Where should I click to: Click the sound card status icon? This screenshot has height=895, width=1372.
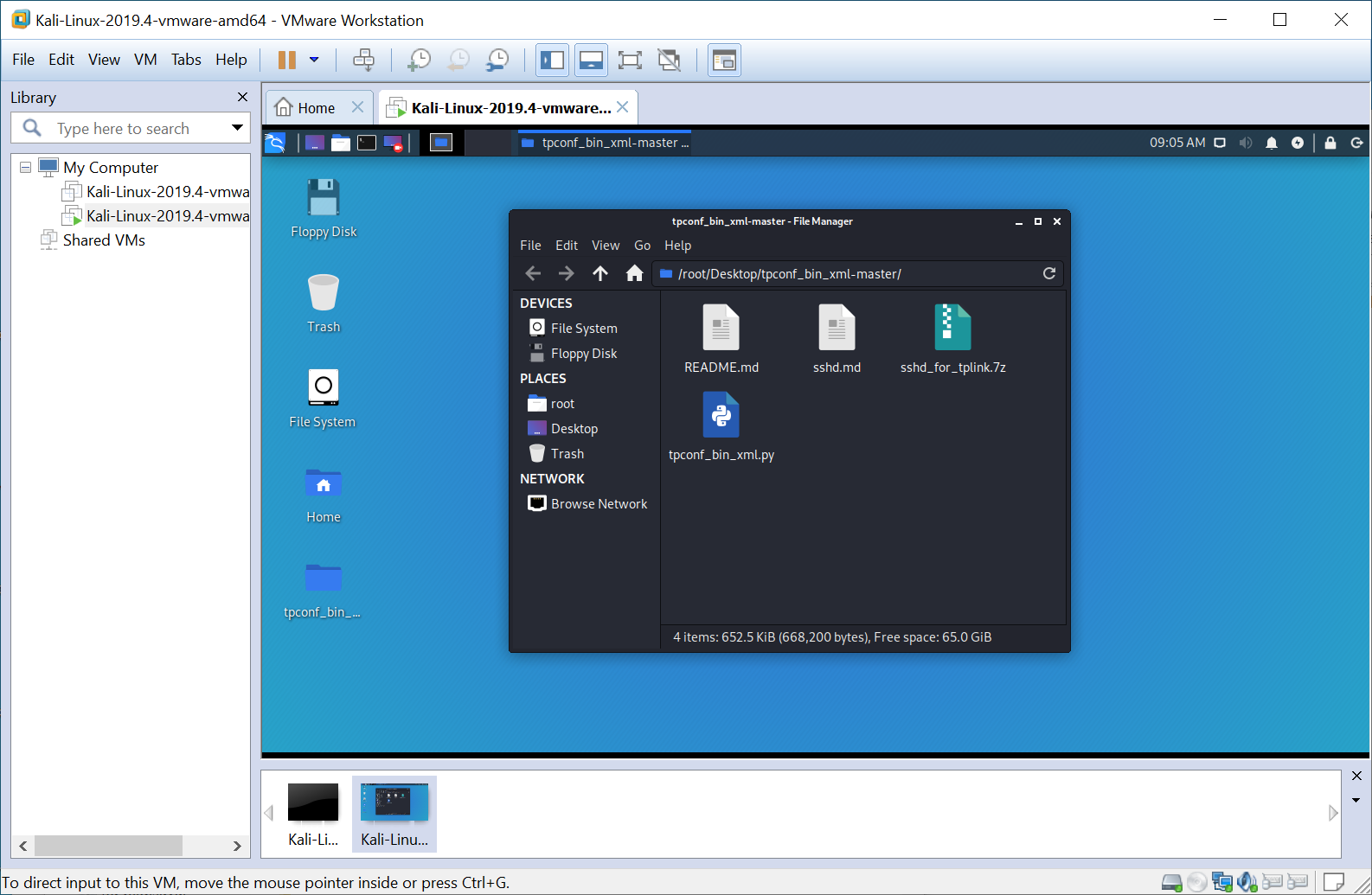tap(1247, 882)
